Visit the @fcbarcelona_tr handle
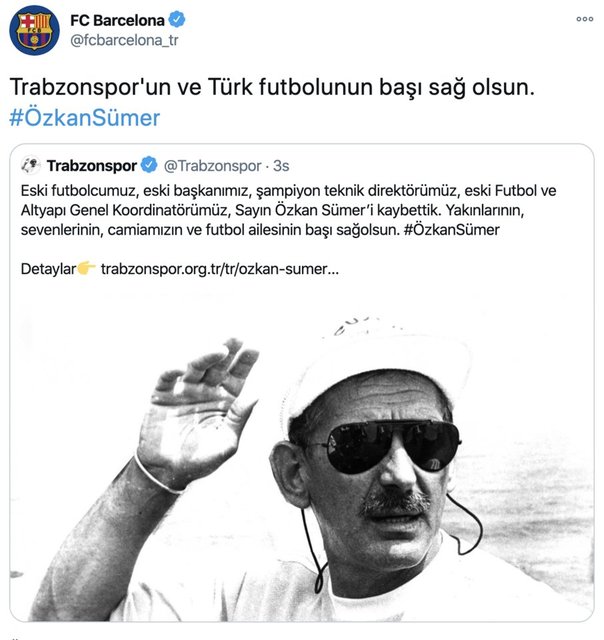Screen dimensions: 604x640 (x=124, y=40)
